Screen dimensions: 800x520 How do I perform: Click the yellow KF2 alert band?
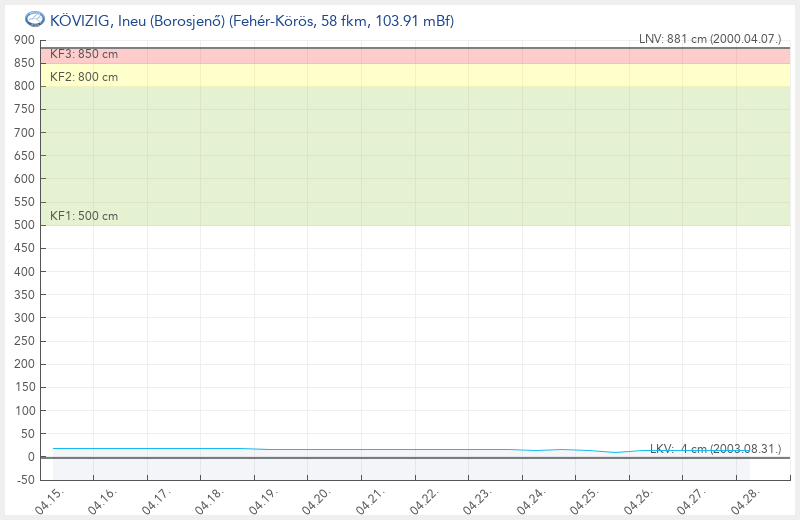click(x=400, y=75)
